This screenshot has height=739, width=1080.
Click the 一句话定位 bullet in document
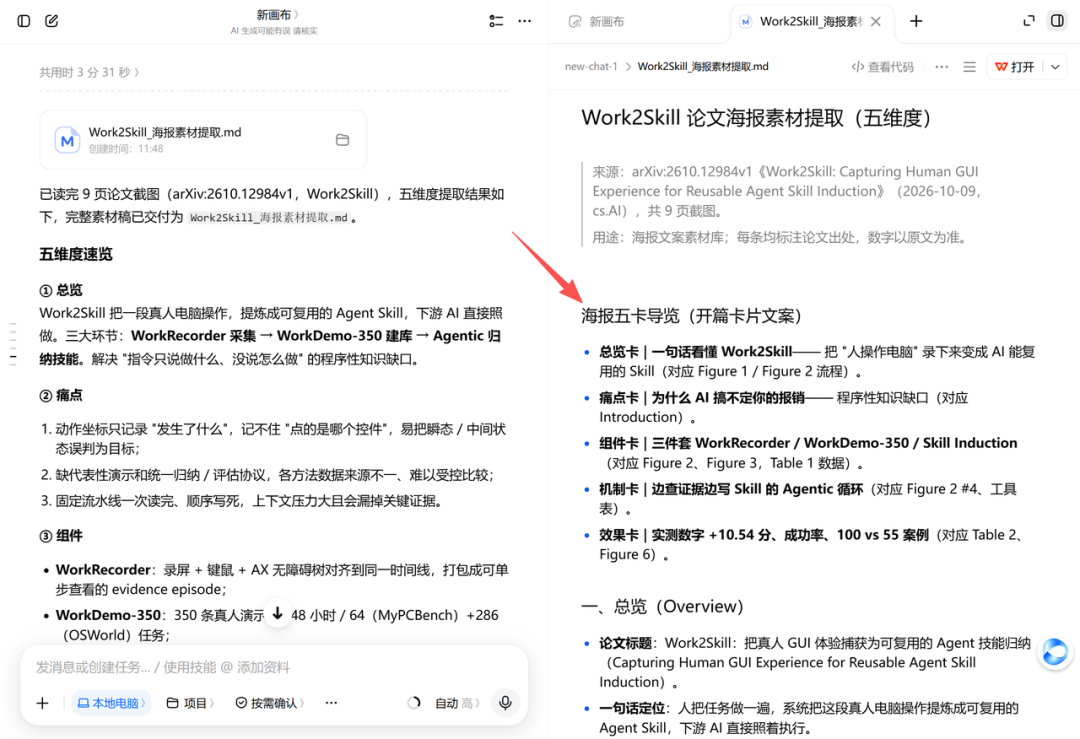(x=808, y=718)
